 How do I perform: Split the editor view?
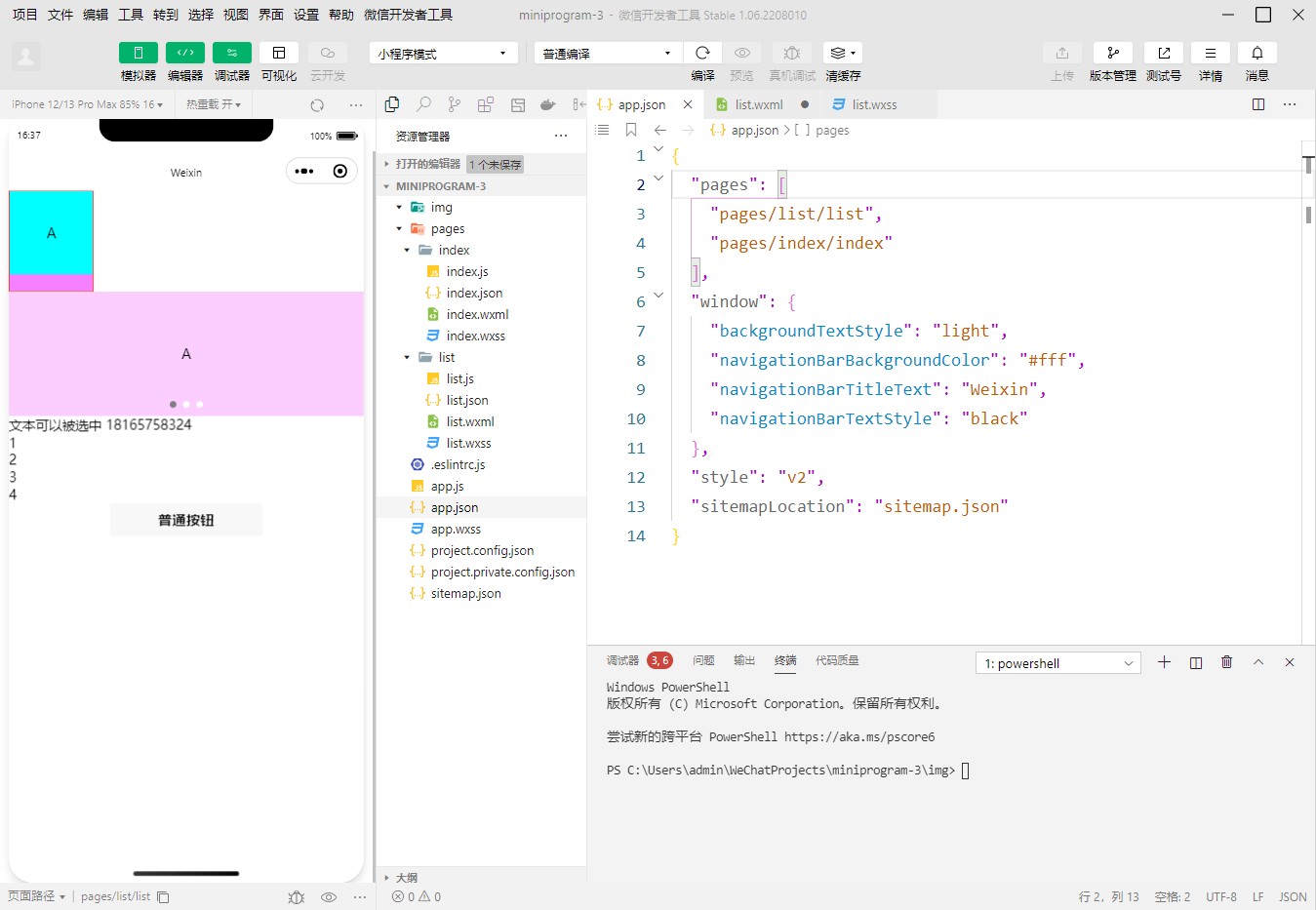tap(1258, 104)
